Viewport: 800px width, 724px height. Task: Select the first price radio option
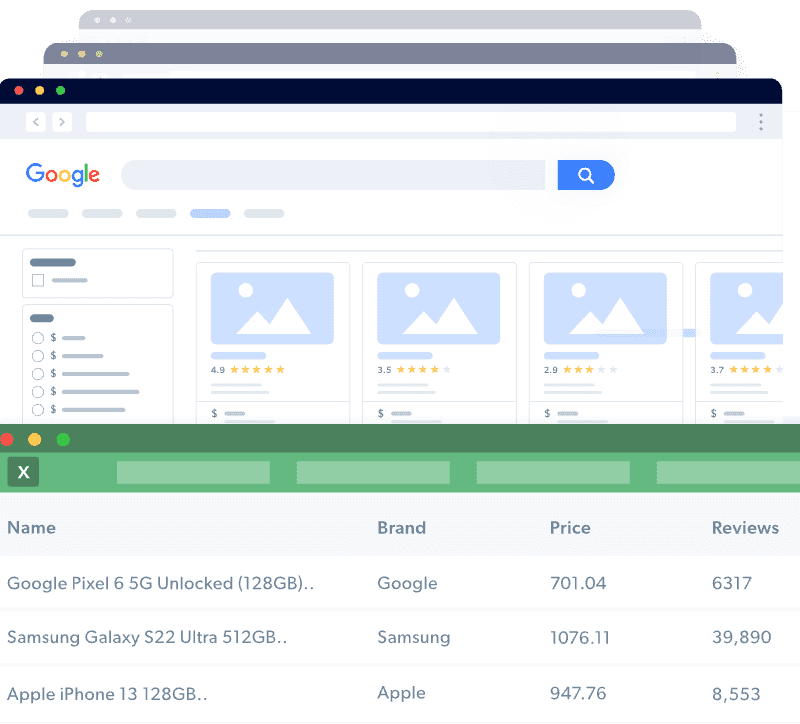pos(38,338)
